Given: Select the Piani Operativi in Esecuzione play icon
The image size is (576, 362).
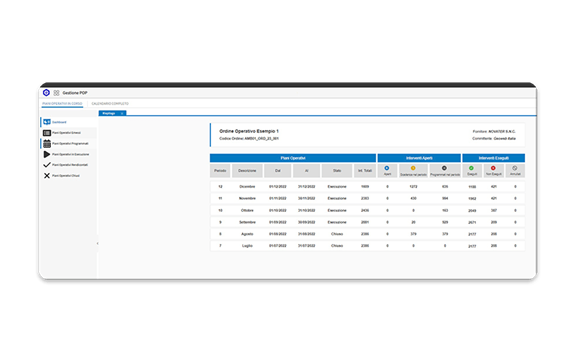Looking at the screenshot, I should 47,154.
